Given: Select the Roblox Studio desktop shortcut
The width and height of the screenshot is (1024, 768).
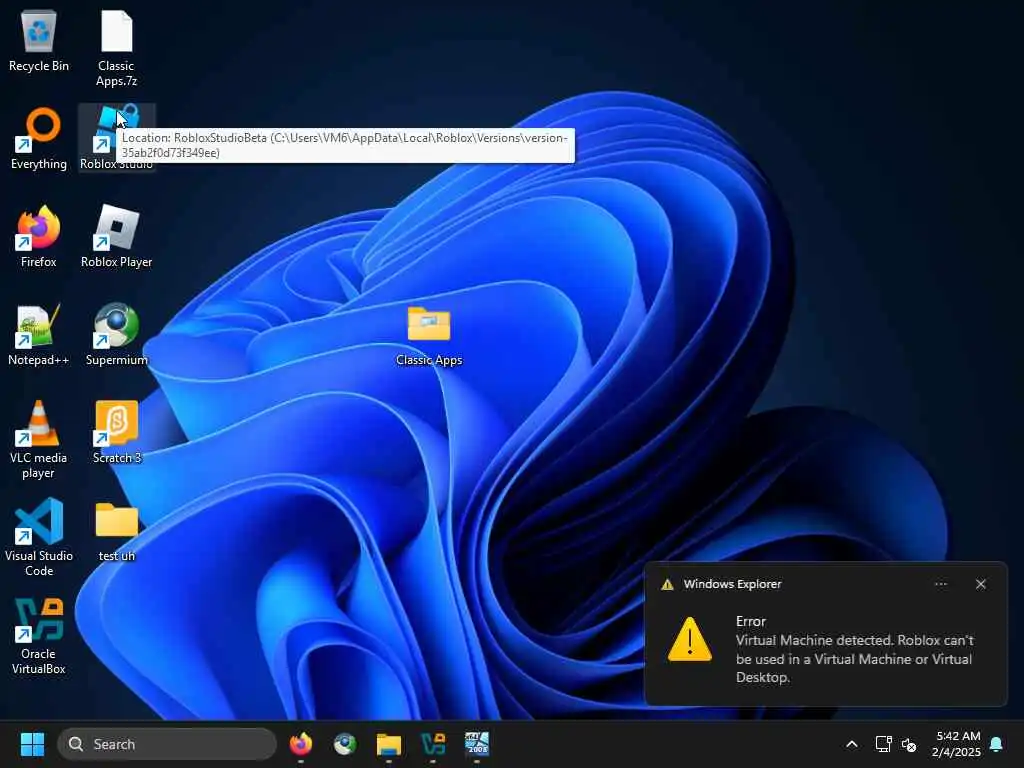Looking at the screenshot, I should [x=116, y=138].
